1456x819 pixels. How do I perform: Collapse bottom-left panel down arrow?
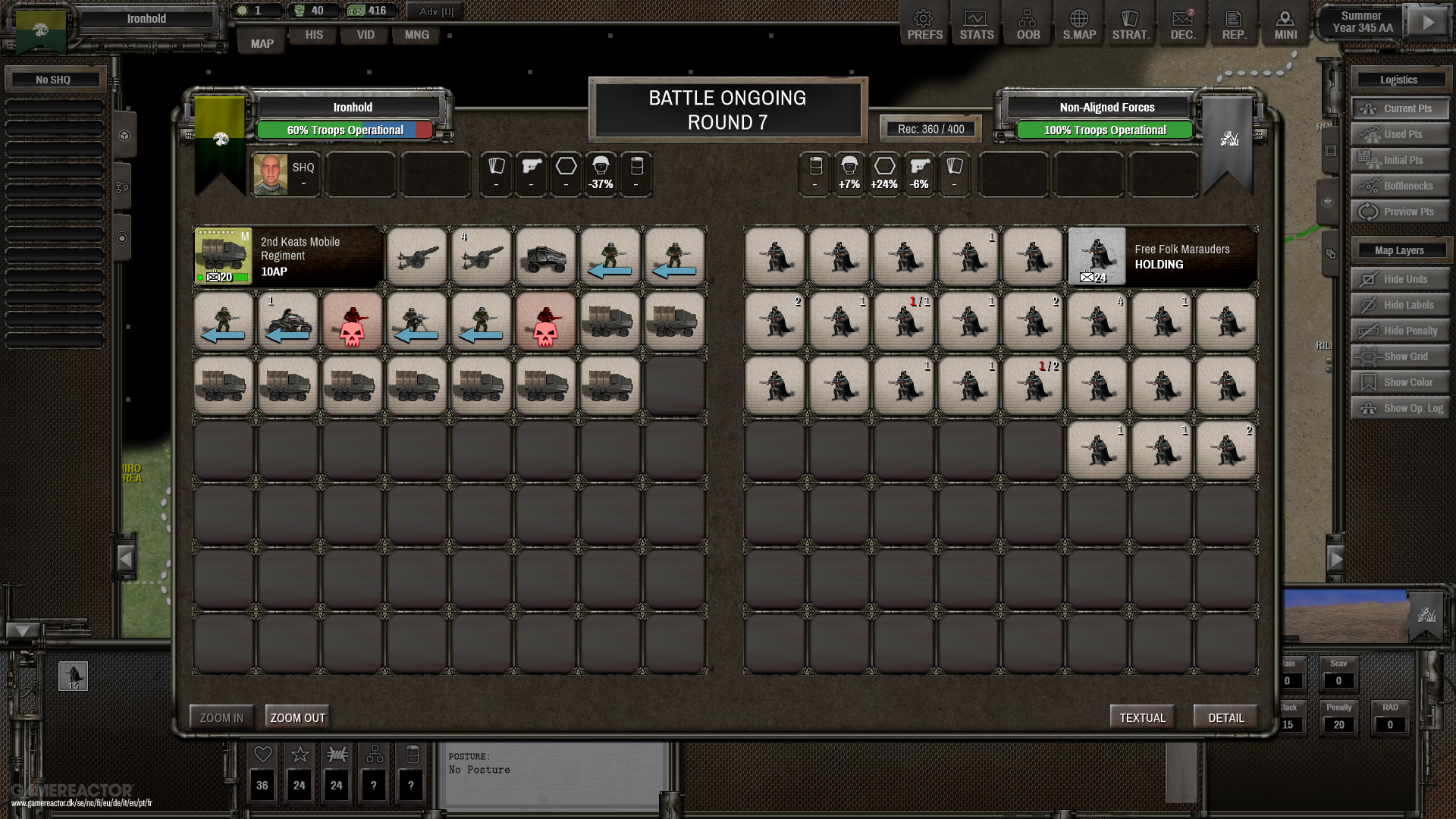22,630
